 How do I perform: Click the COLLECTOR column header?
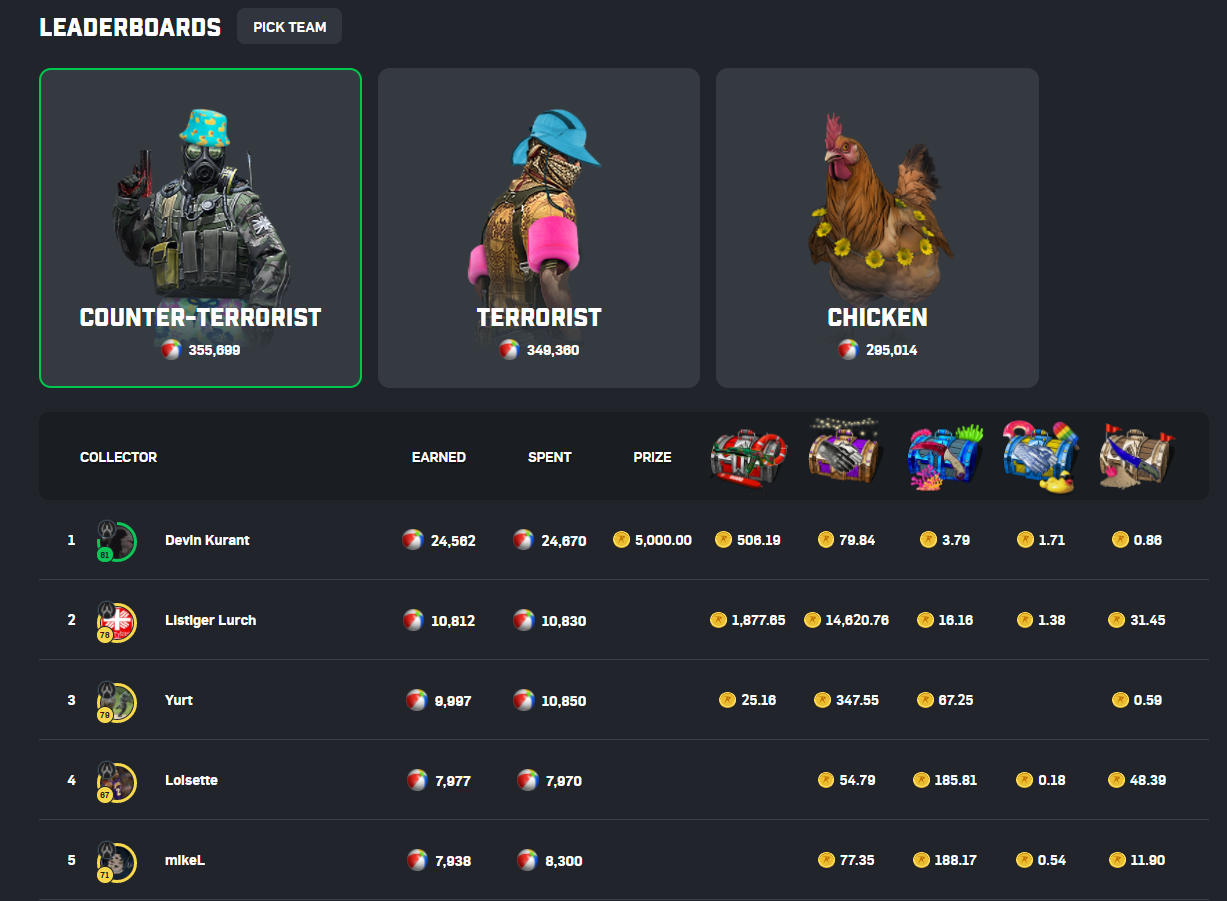[x=118, y=457]
